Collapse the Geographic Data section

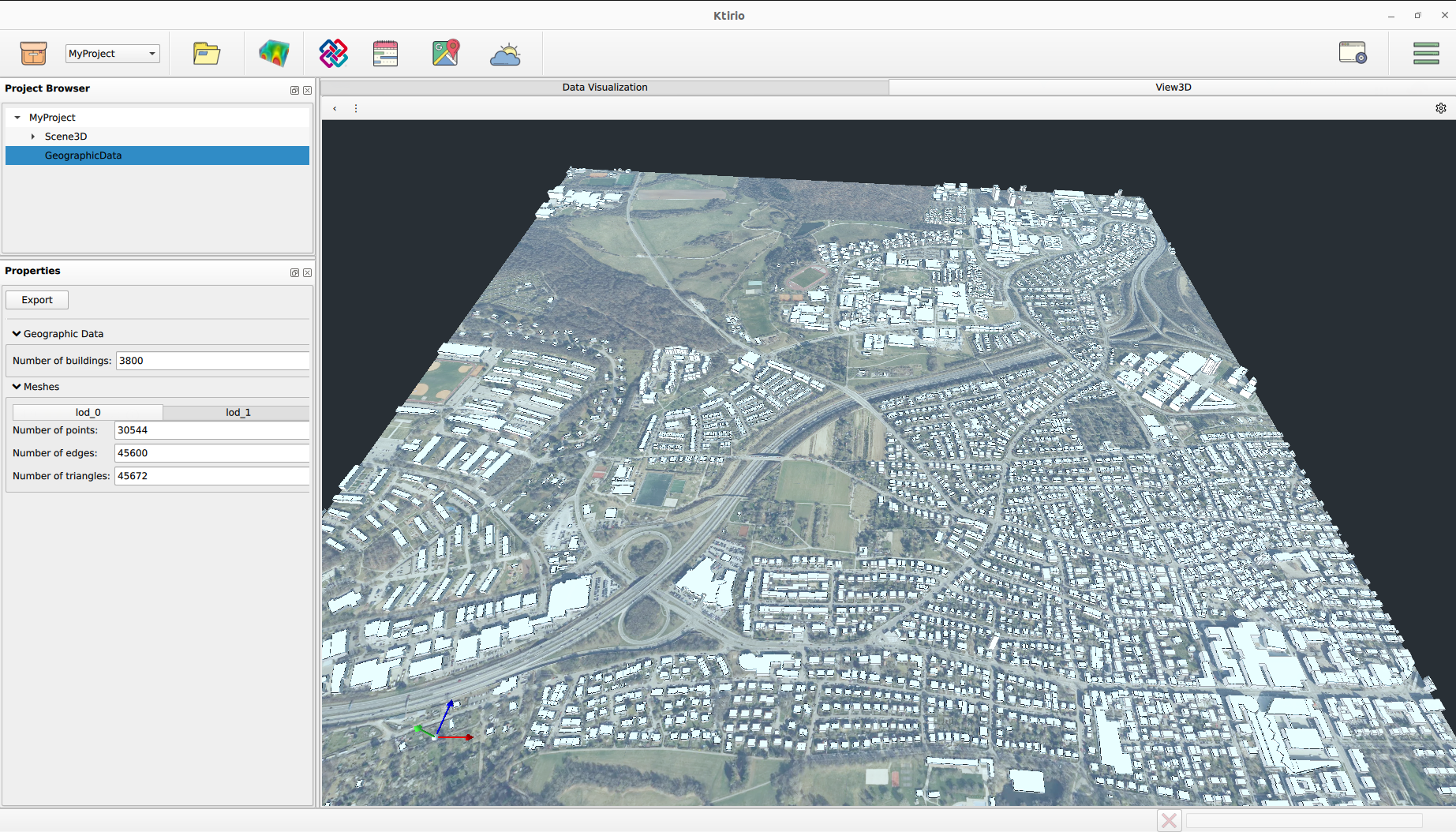click(x=17, y=334)
